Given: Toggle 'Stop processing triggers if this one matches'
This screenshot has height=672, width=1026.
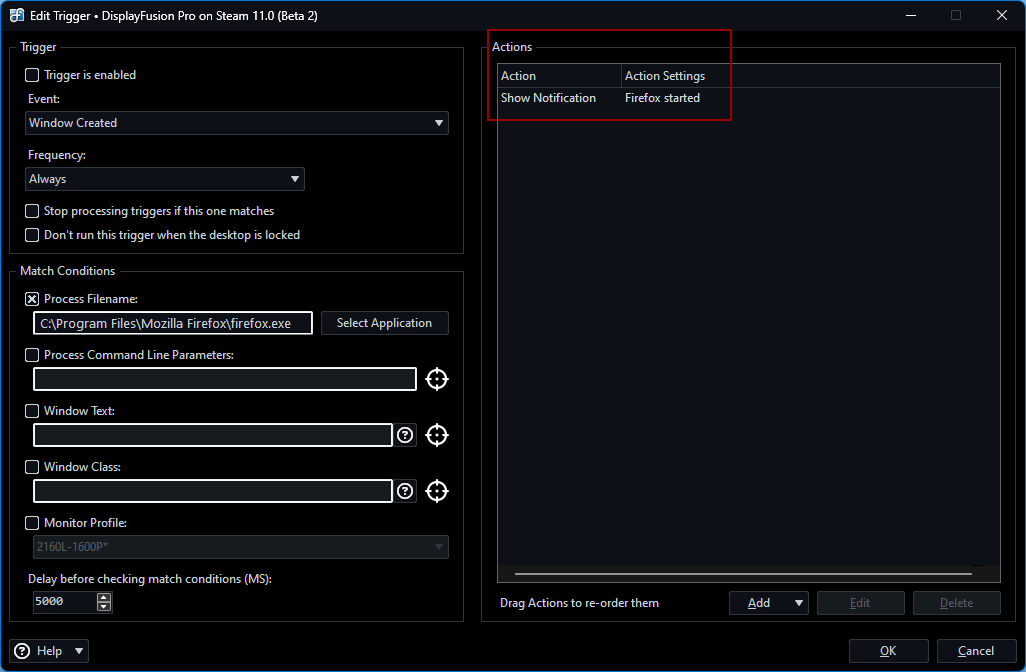Looking at the screenshot, I should pyautogui.click(x=33, y=211).
